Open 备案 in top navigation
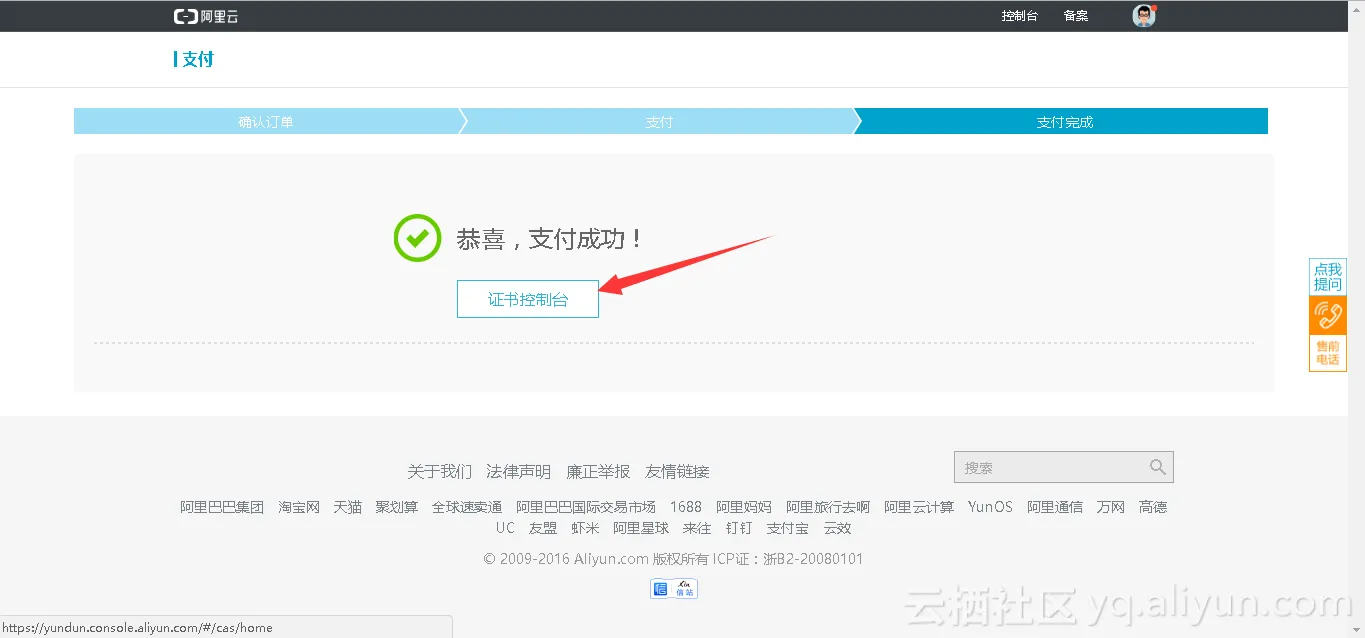1365x638 pixels. click(x=1076, y=16)
